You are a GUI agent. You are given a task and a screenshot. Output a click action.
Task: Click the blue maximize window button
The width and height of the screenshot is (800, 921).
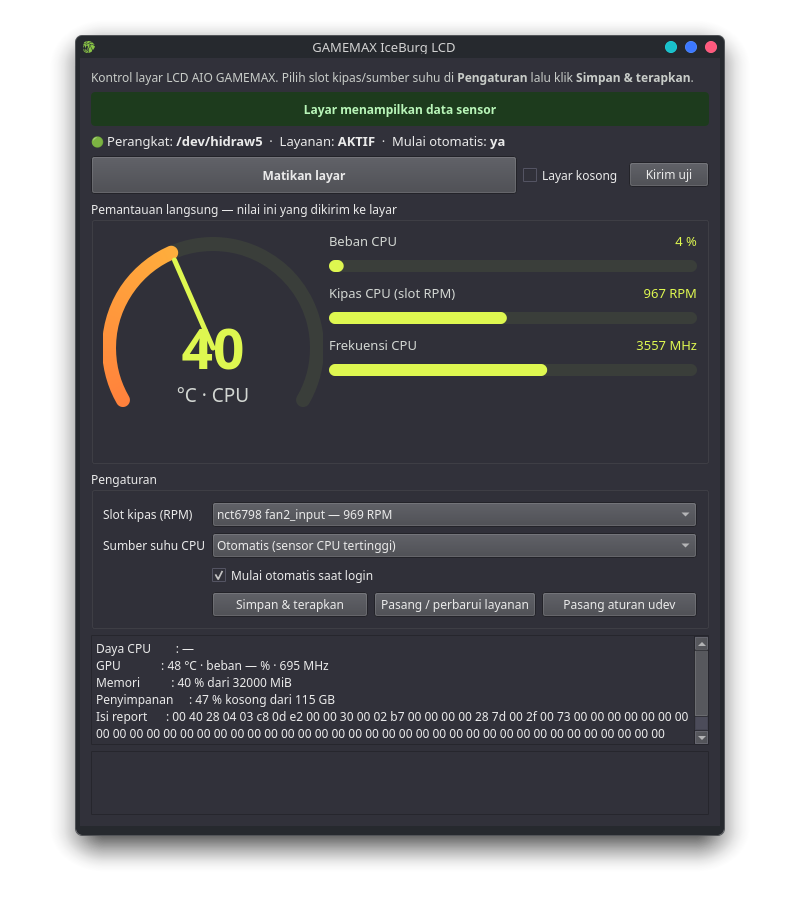pos(691,47)
